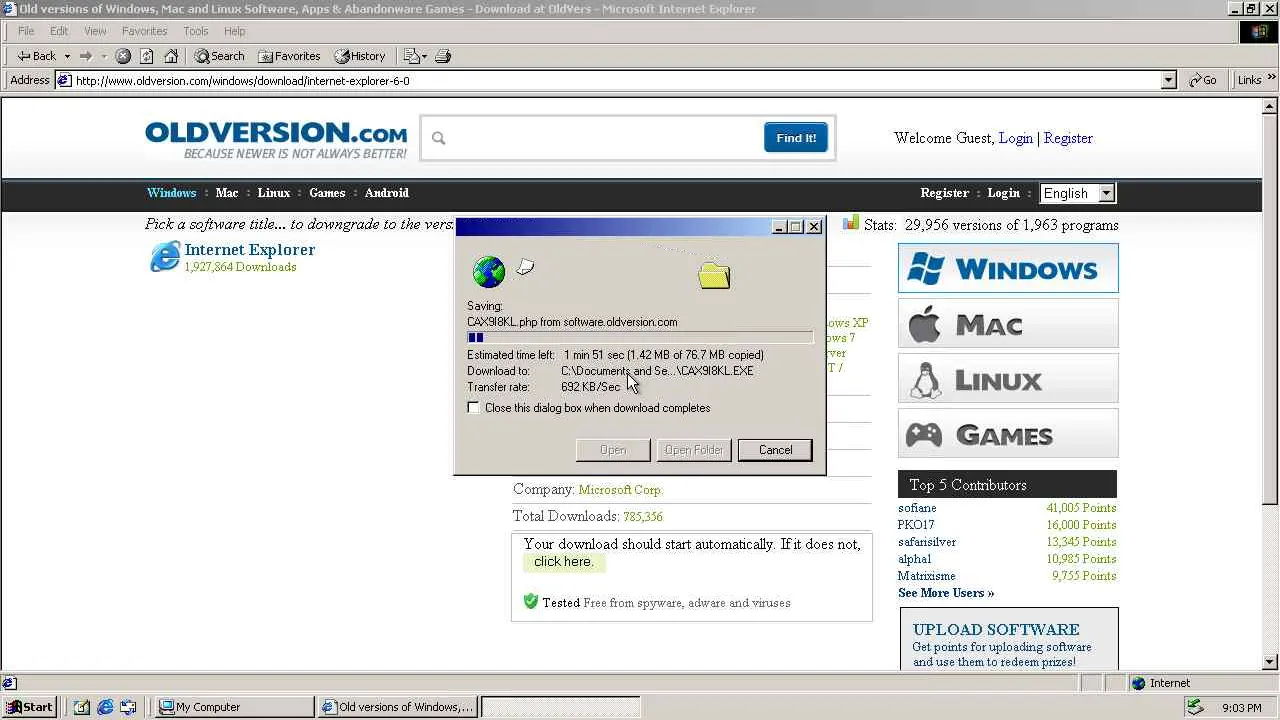Select Android in the site navigation bar
Viewport: 1280px width, 720px height.
(x=387, y=193)
